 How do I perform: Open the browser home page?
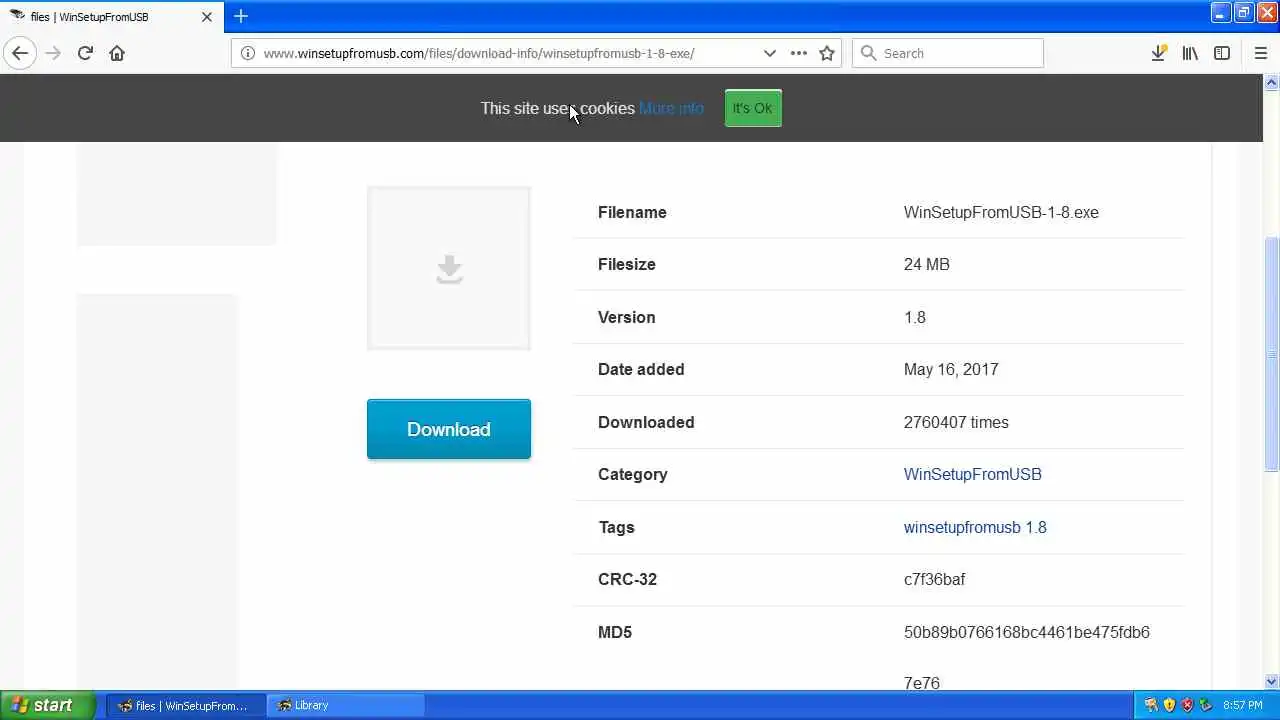pyautogui.click(x=117, y=53)
